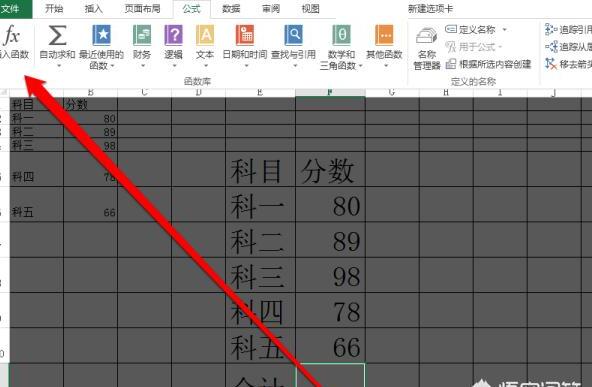Select column G header
592x387 pixels.
coord(392,93)
